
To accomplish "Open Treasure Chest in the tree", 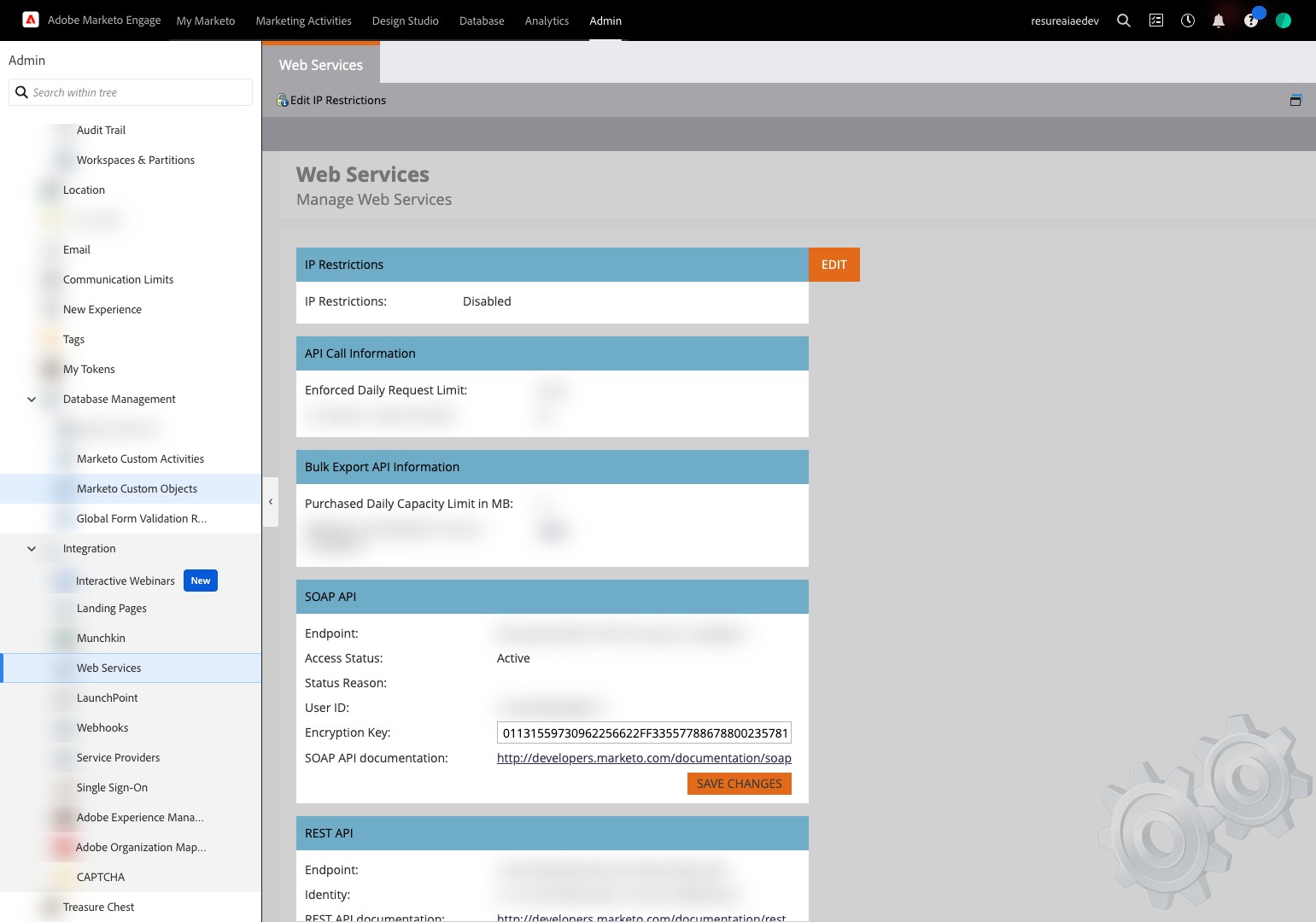I will coord(98,907).
